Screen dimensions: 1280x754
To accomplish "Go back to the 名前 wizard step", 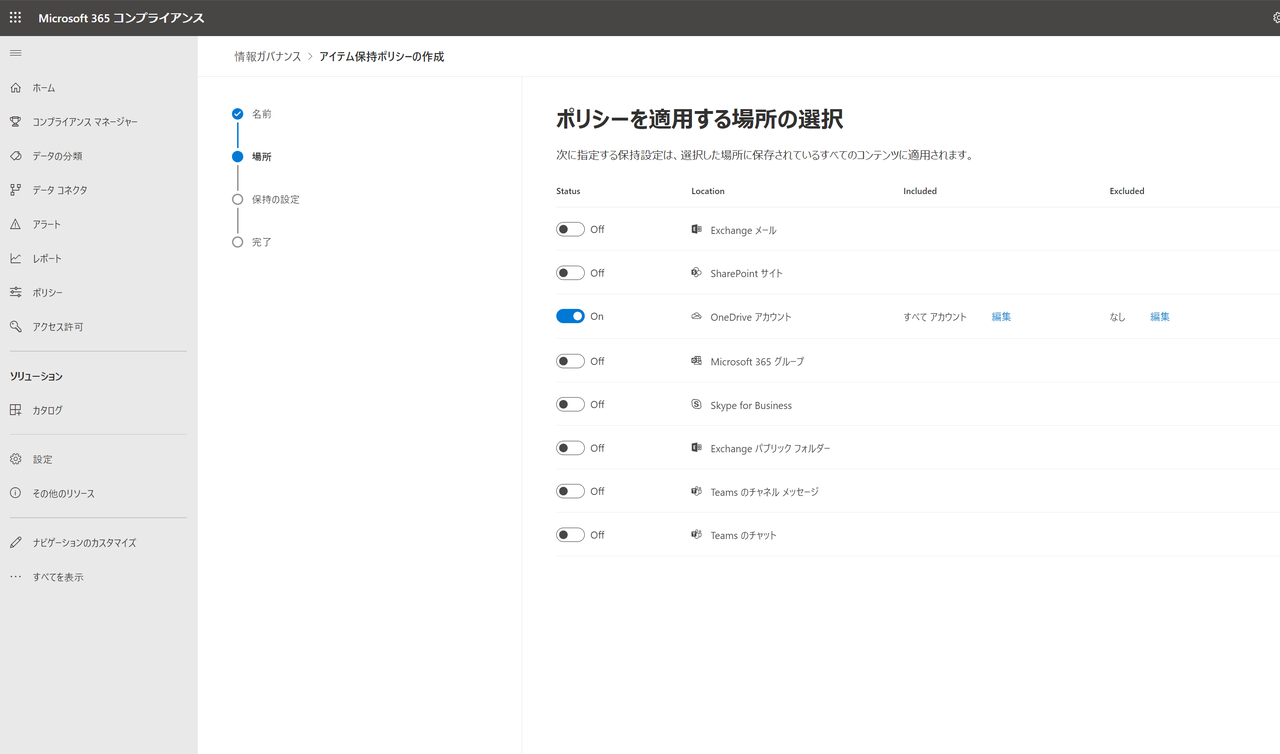I will tap(261, 114).
